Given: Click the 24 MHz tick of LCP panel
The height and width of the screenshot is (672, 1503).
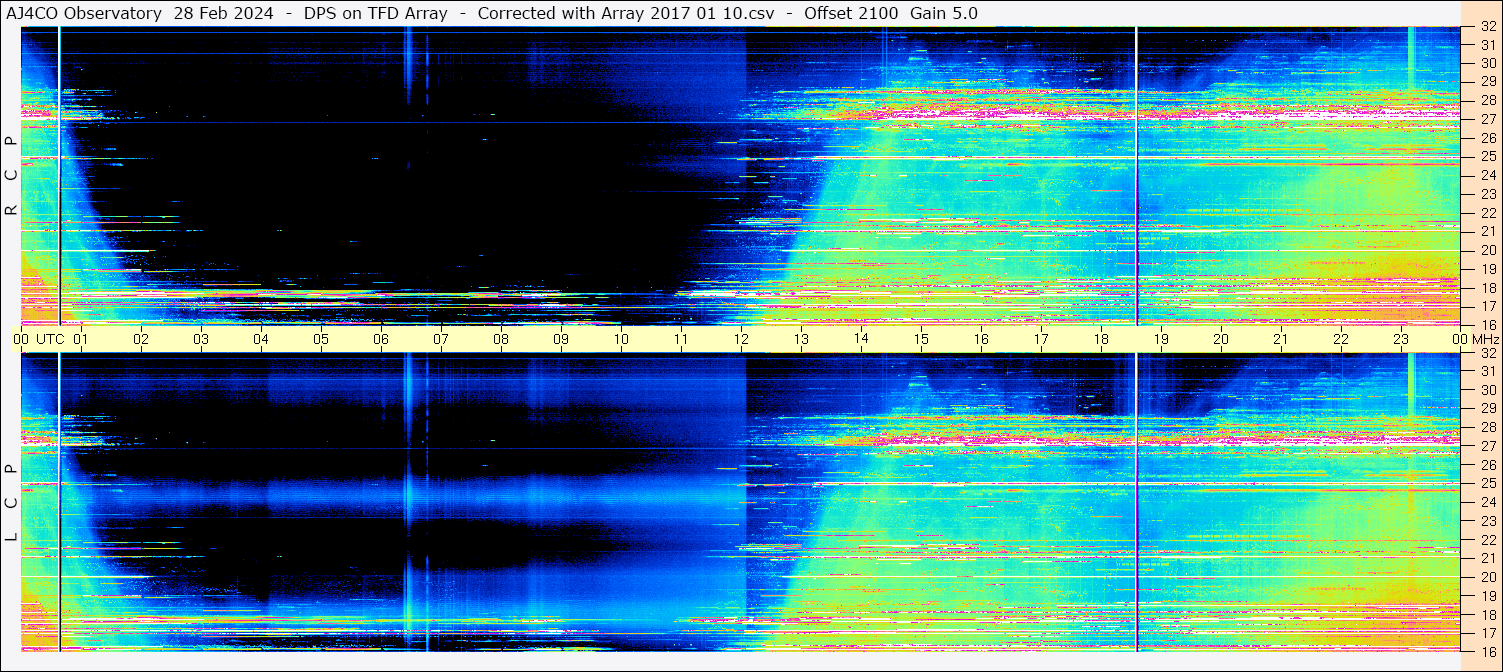Looking at the screenshot, I should tap(1487, 502).
